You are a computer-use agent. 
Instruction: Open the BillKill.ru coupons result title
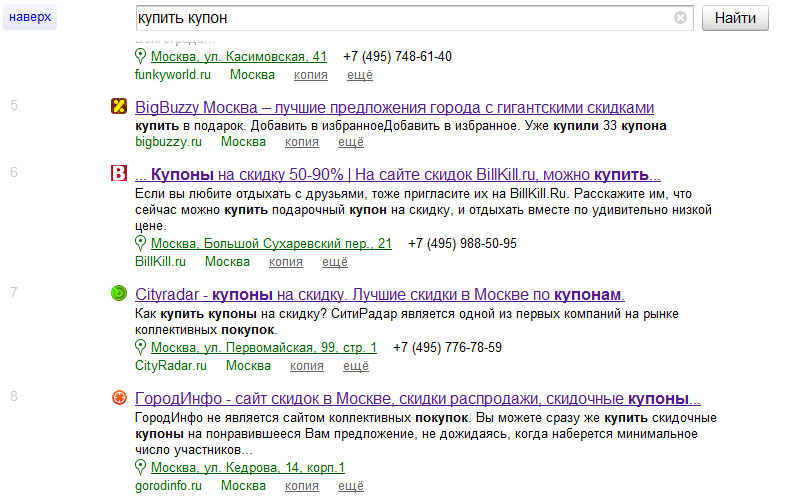click(x=398, y=174)
